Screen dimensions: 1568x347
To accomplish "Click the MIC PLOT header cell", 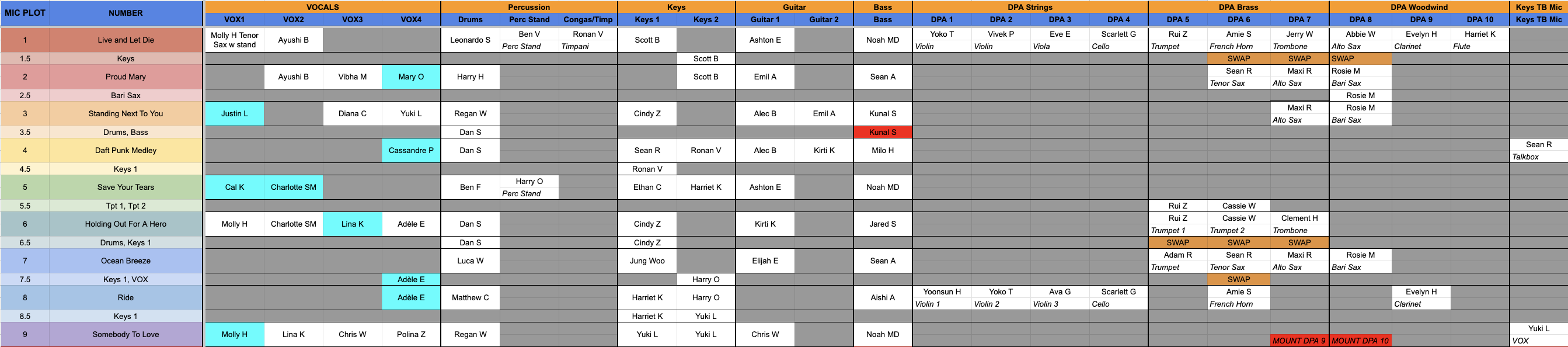I will click(25, 13).
